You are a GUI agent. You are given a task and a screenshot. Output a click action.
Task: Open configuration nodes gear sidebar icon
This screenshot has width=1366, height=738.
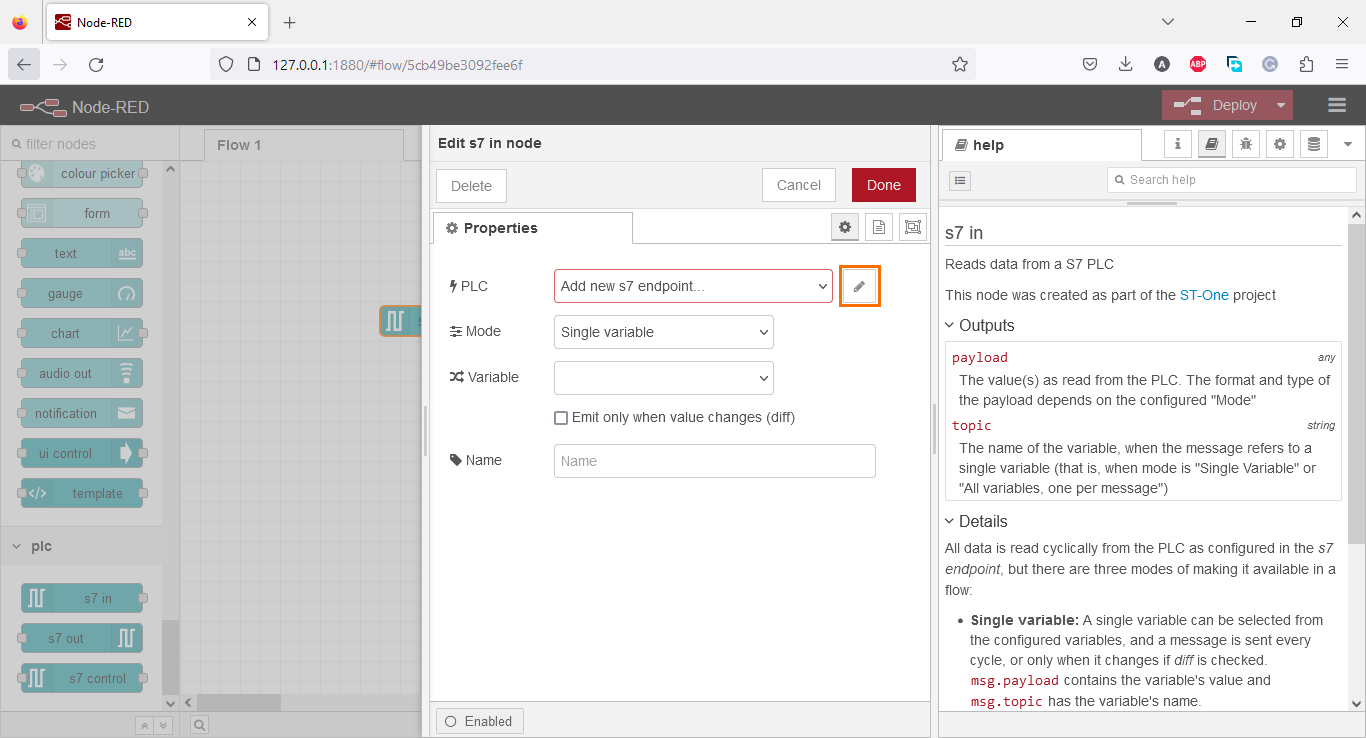click(1280, 144)
